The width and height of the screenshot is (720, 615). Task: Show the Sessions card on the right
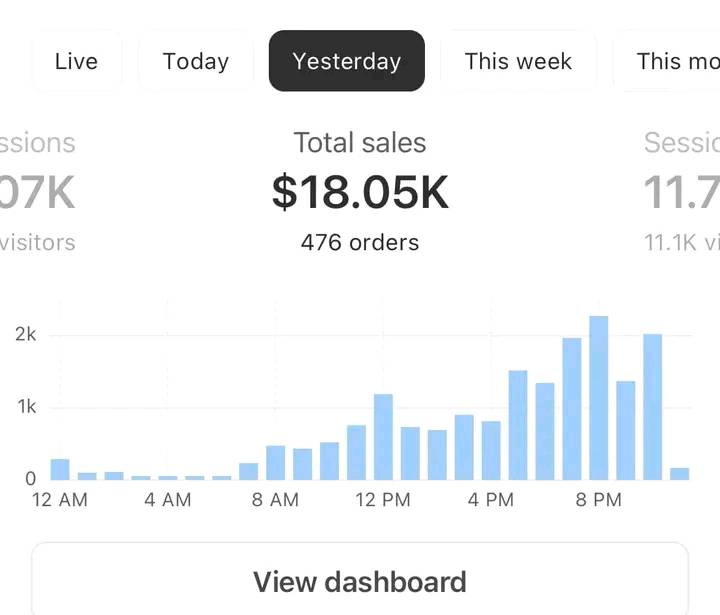[682, 192]
